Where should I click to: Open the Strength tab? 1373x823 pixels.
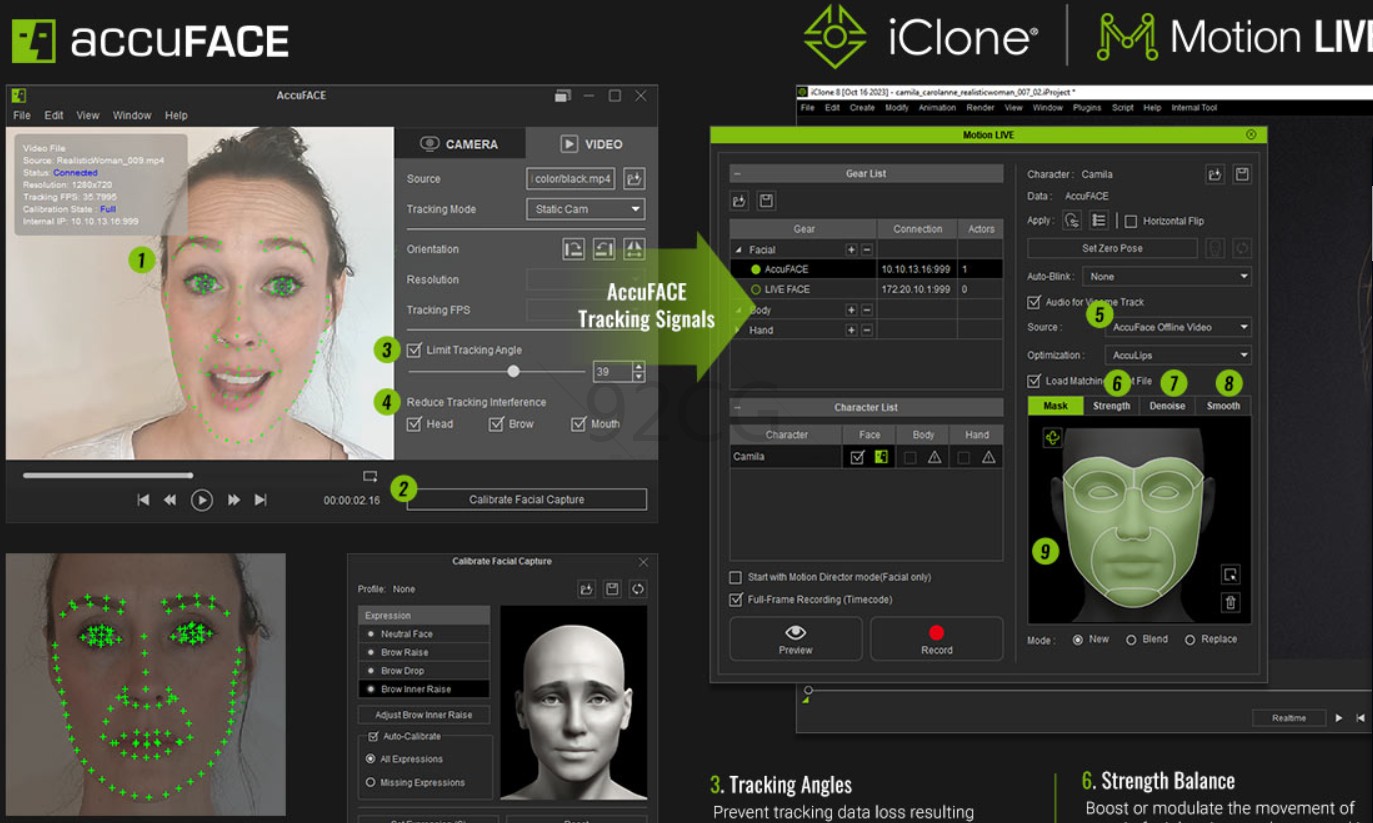pos(1111,406)
